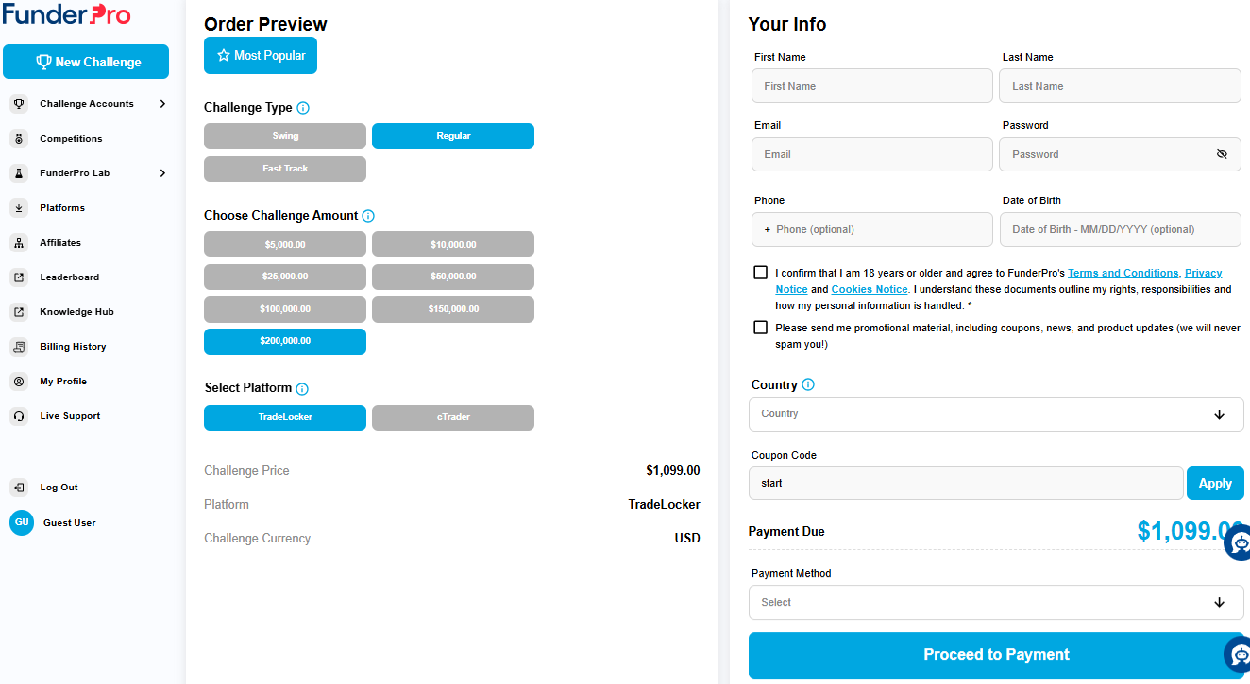Image resolution: width=1250 pixels, height=684 pixels.
Task: Check the promotional material checkbox
Action: click(761, 327)
